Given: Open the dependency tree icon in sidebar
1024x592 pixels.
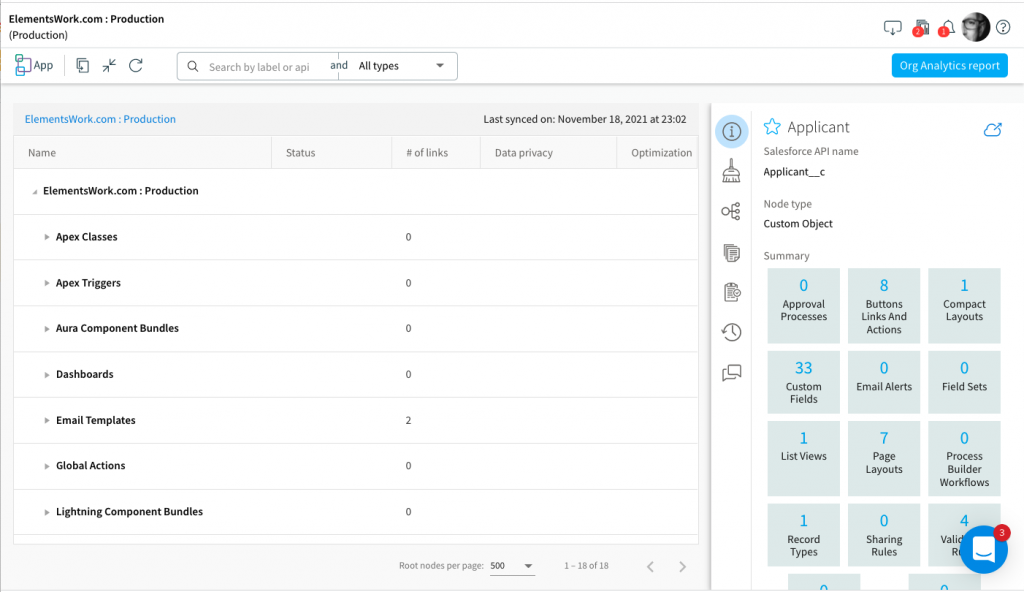Looking at the screenshot, I should click(731, 212).
